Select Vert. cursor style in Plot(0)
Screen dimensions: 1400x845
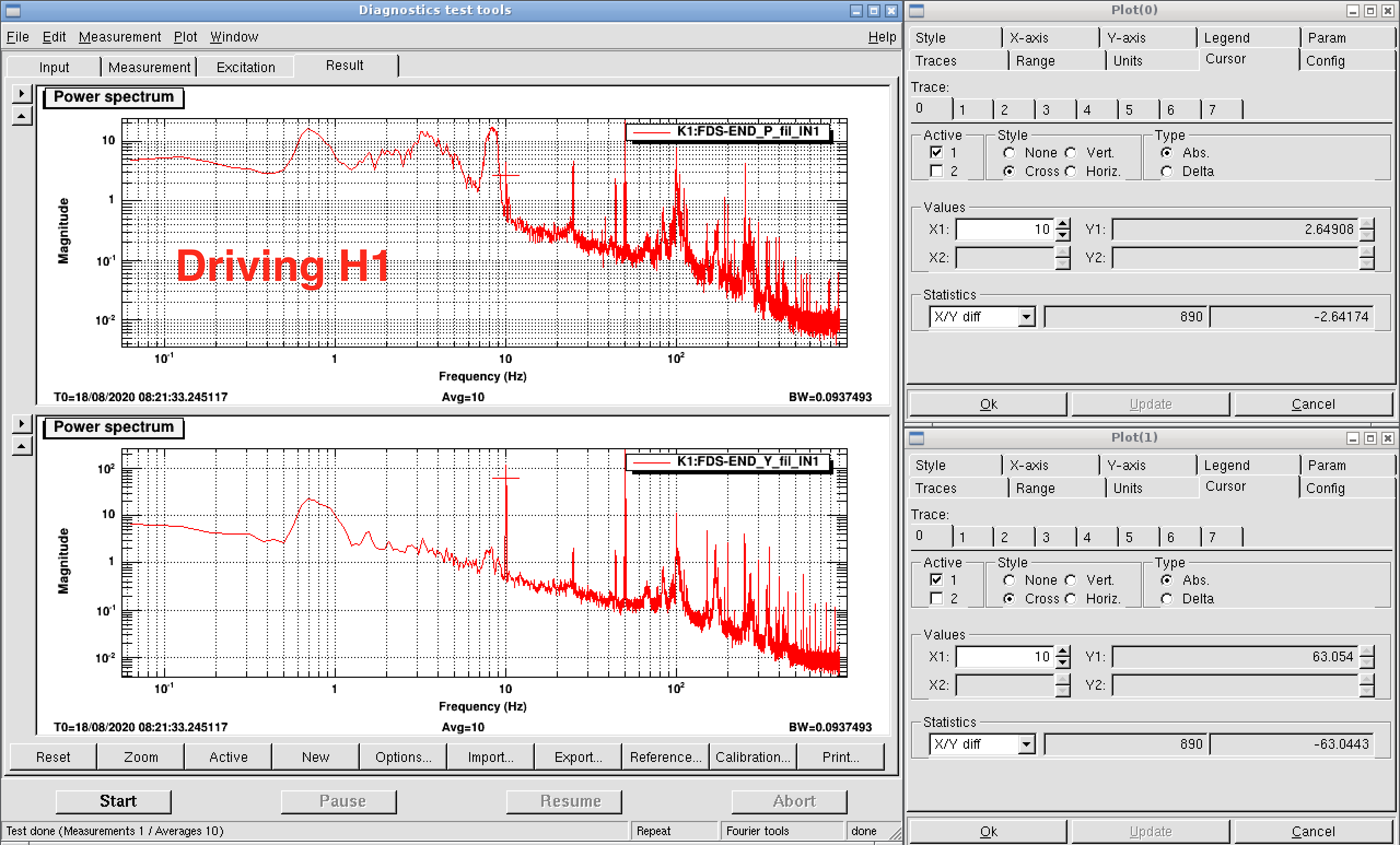click(x=1071, y=152)
